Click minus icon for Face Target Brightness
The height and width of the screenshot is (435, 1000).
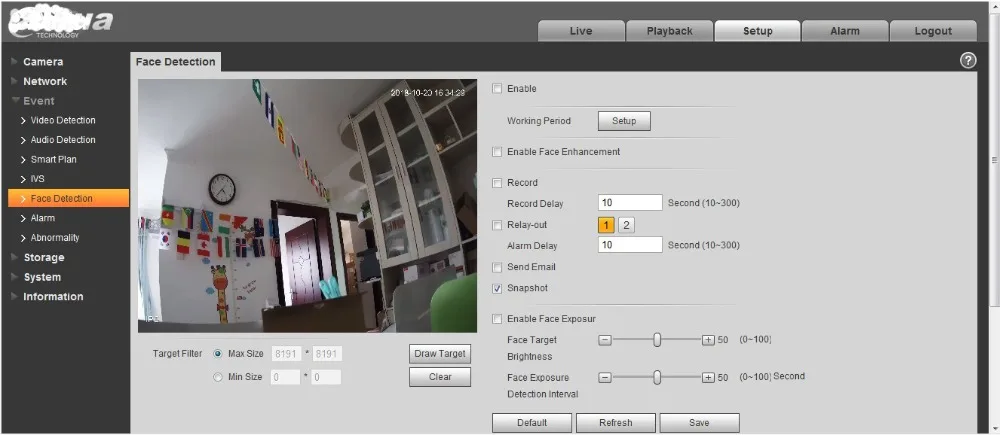point(605,340)
